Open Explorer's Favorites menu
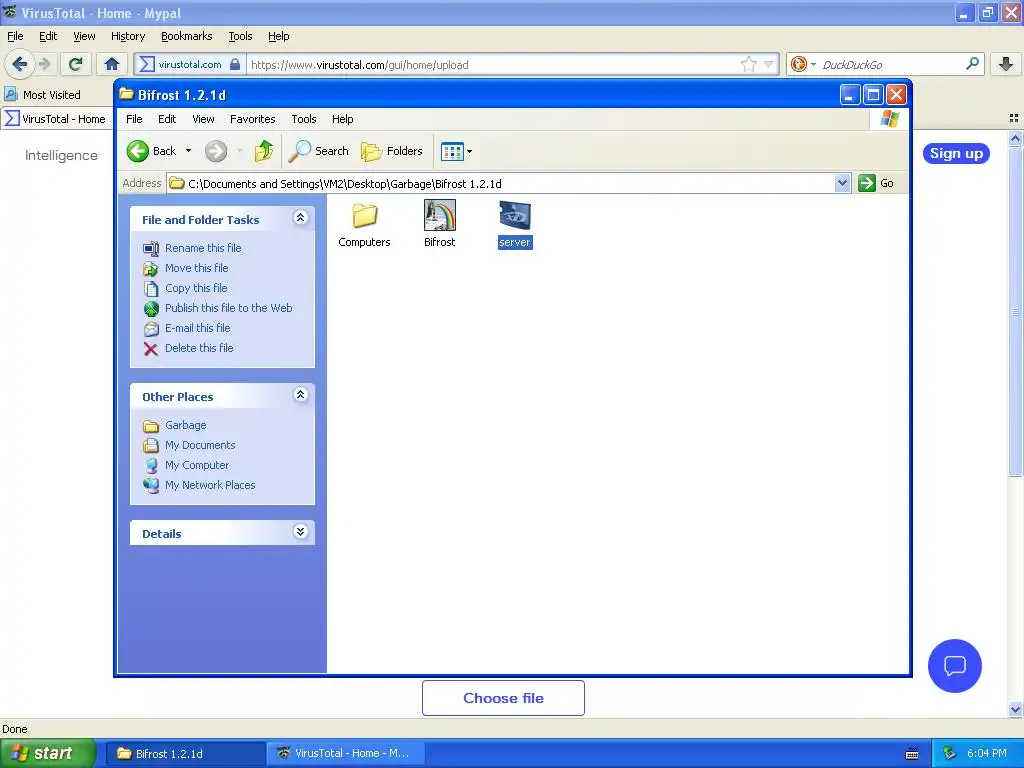Image resolution: width=1024 pixels, height=768 pixels. pos(252,119)
